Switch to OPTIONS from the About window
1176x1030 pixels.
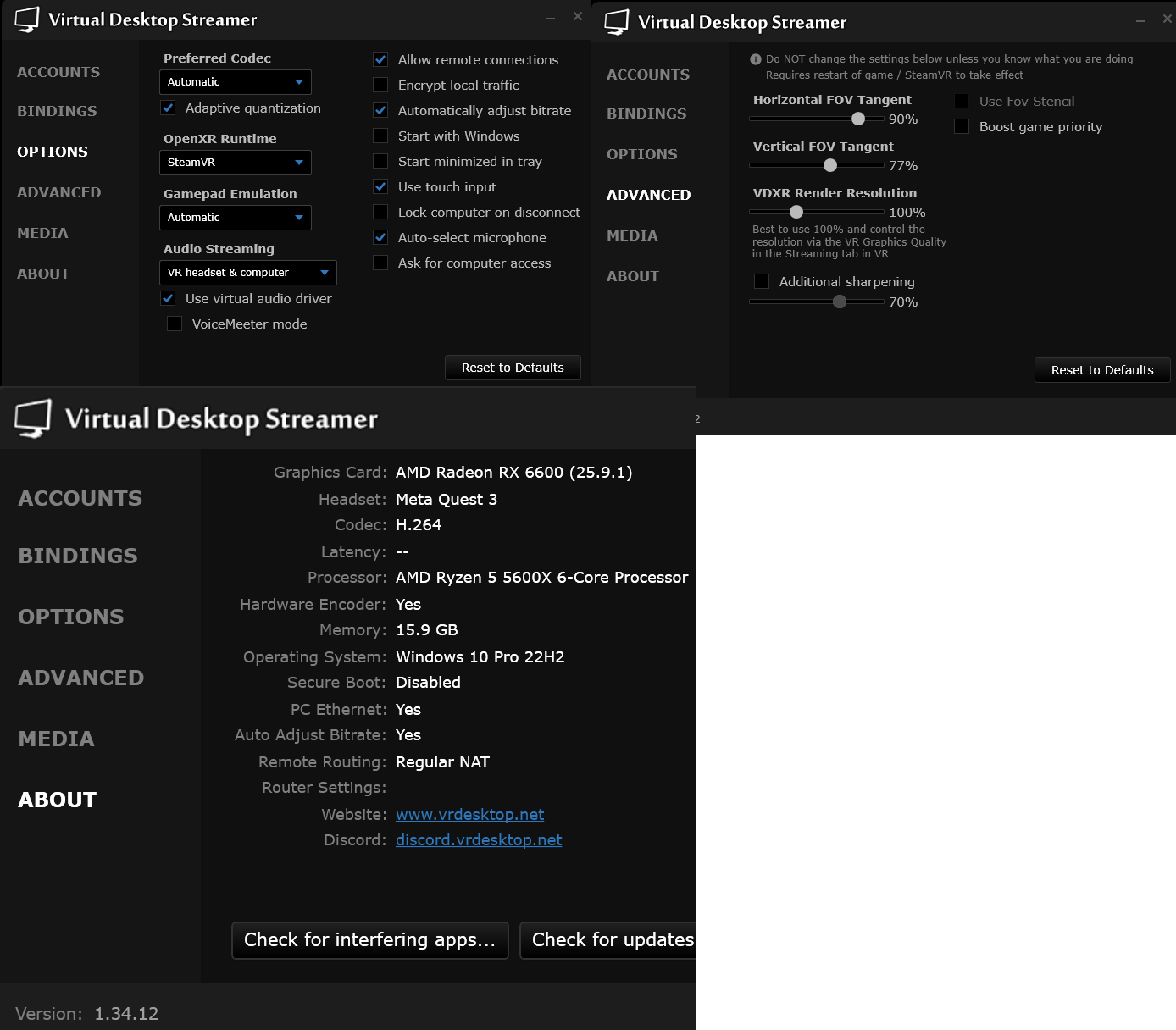click(x=71, y=617)
